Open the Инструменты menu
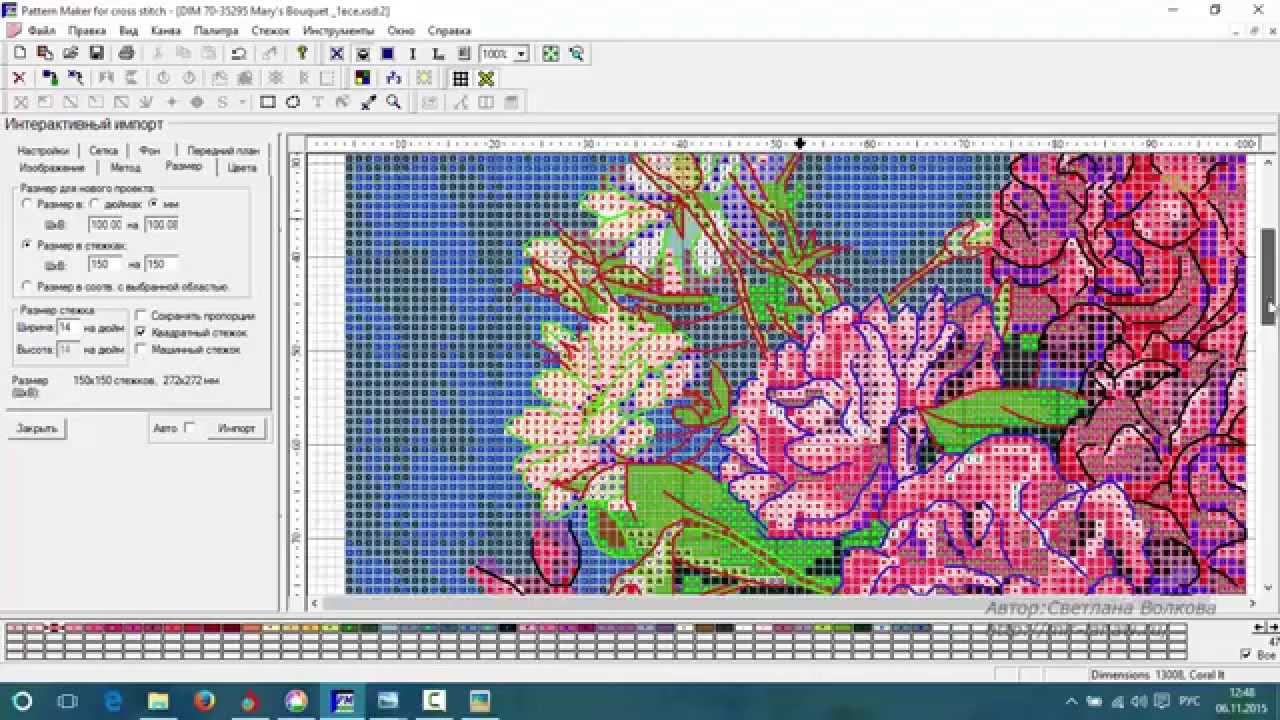 (x=338, y=31)
